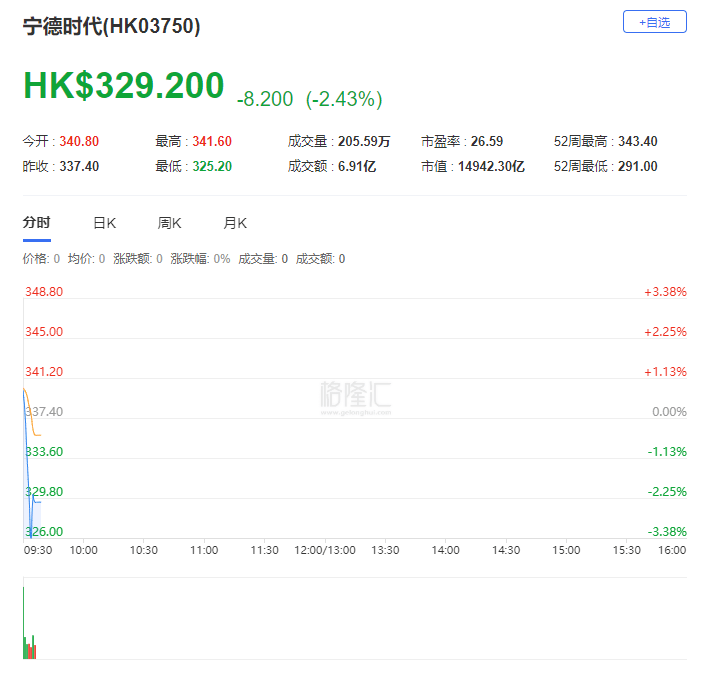Click the 均价 readout in the chart header
Image resolution: width=727 pixels, height=687 pixels.
pos(86,259)
